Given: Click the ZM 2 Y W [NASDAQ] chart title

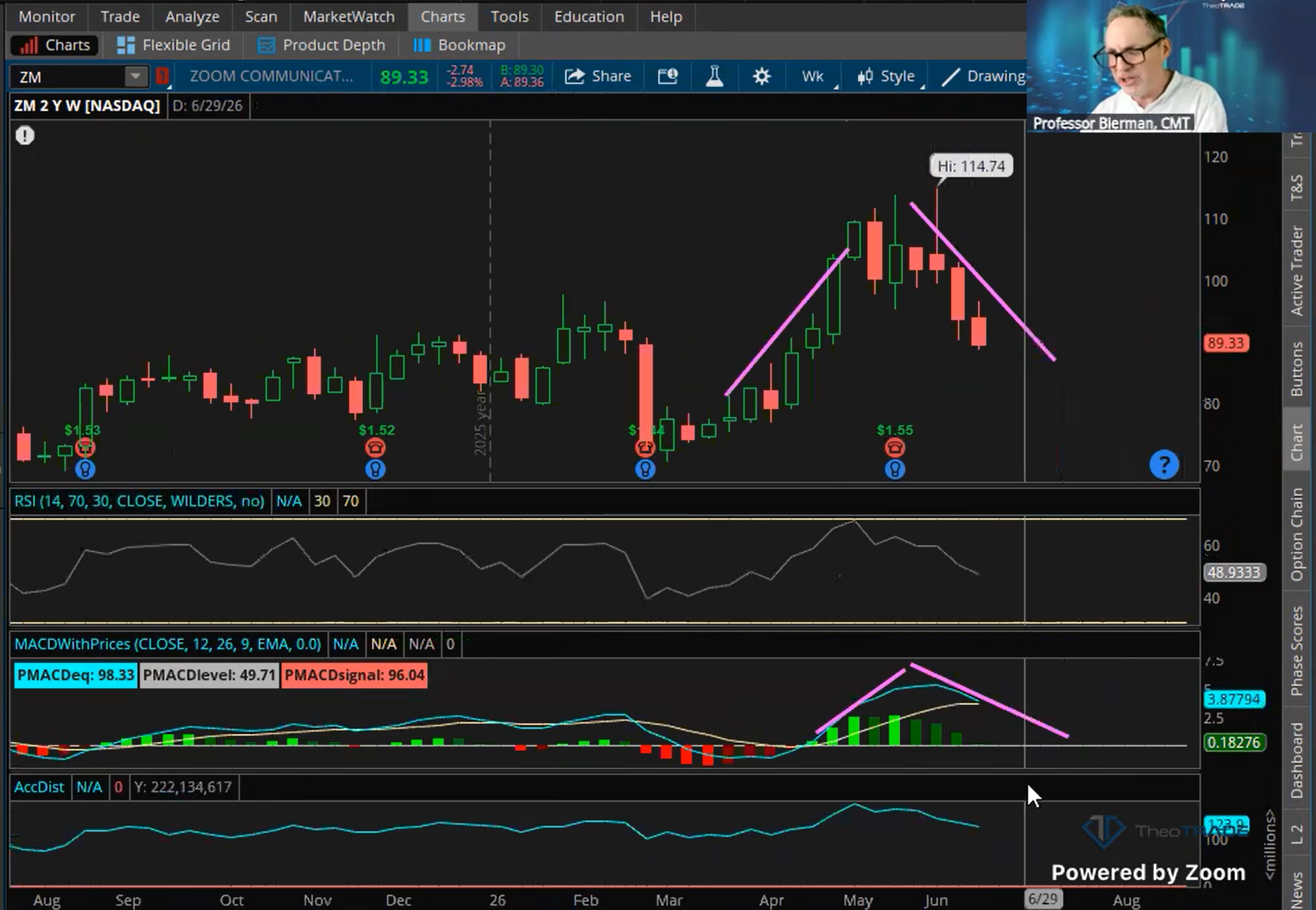Looking at the screenshot, I should pyautogui.click(x=87, y=106).
